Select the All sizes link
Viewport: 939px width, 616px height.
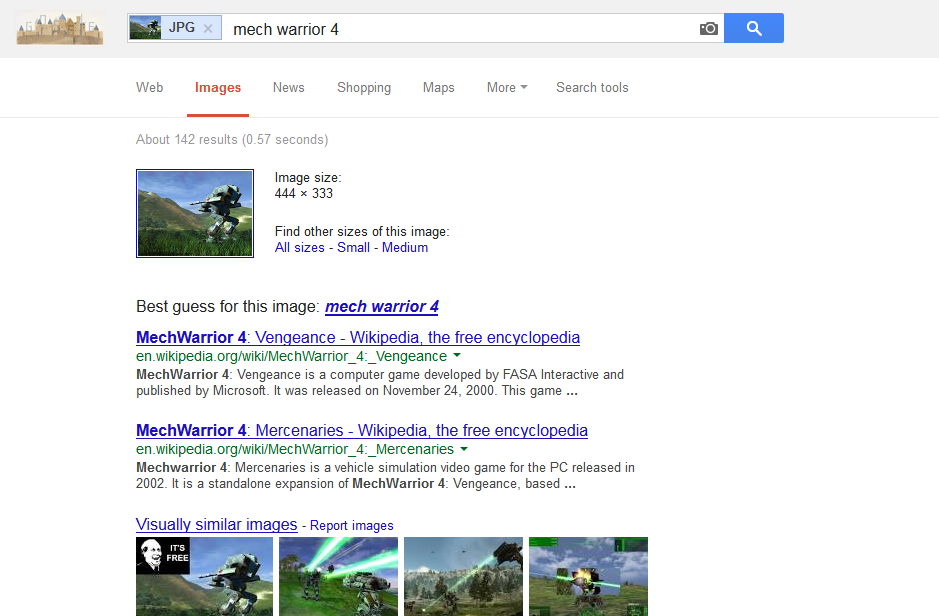(x=300, y=247)
